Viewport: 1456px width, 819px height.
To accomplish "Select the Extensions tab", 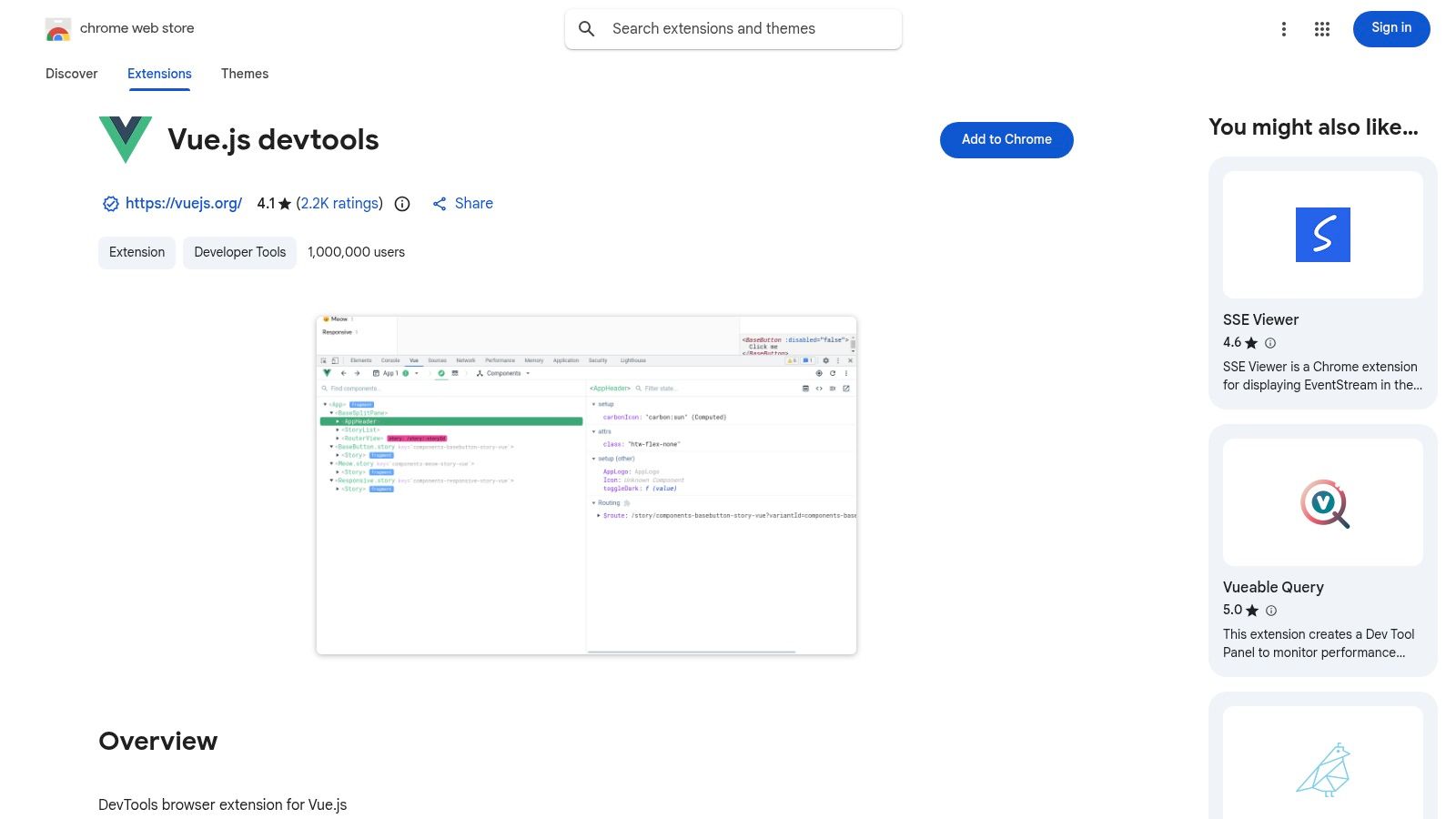I will click(x=159, y=74).
